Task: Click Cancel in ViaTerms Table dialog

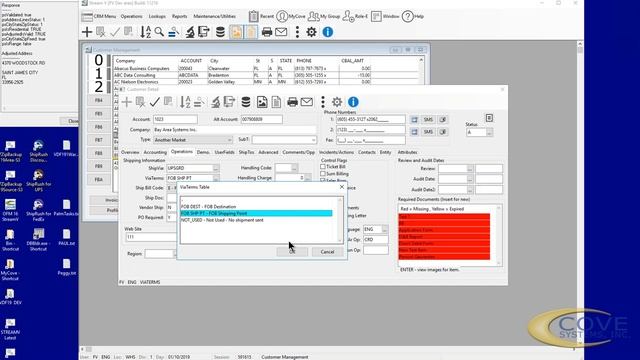Action: pos(327,252)
